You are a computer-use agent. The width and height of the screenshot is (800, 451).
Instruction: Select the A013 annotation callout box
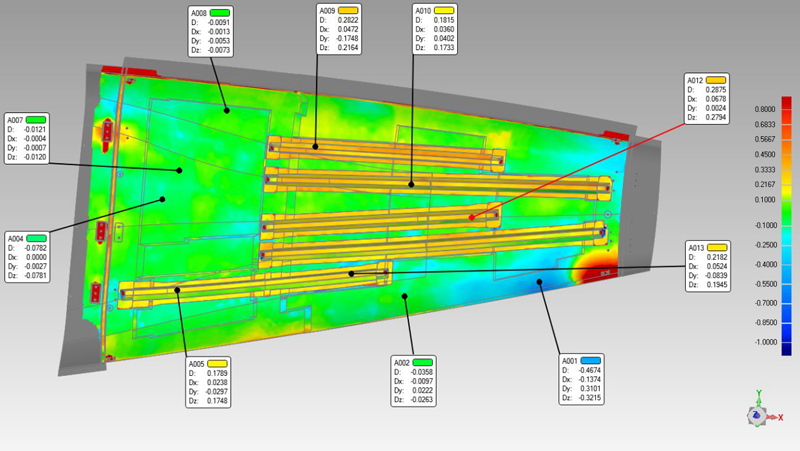click(707, 266)
